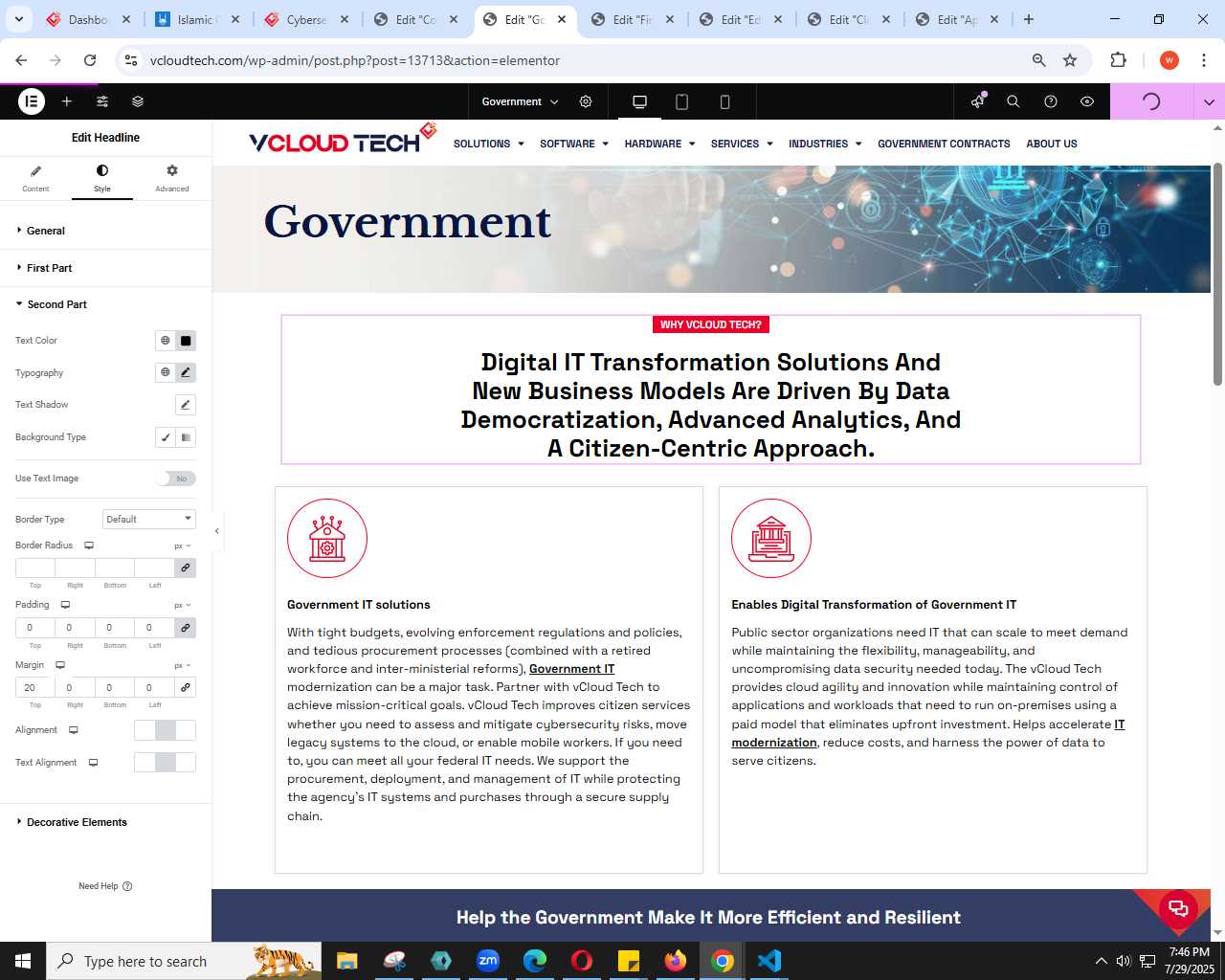Image resolution: width=1225 pixels, height=980 pixels.
Task: Open the SOLUTIONS nav menu
Action: [488, 144]
